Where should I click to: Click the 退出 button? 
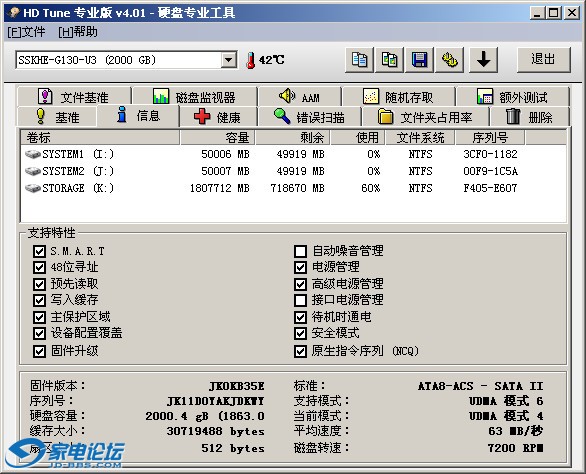tap(544, 60)
